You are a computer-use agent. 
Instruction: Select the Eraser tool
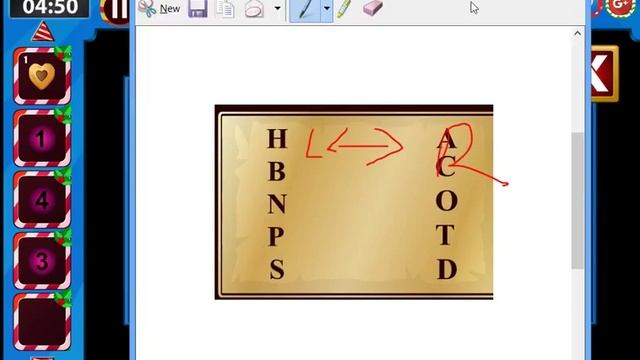click(372, 8)
